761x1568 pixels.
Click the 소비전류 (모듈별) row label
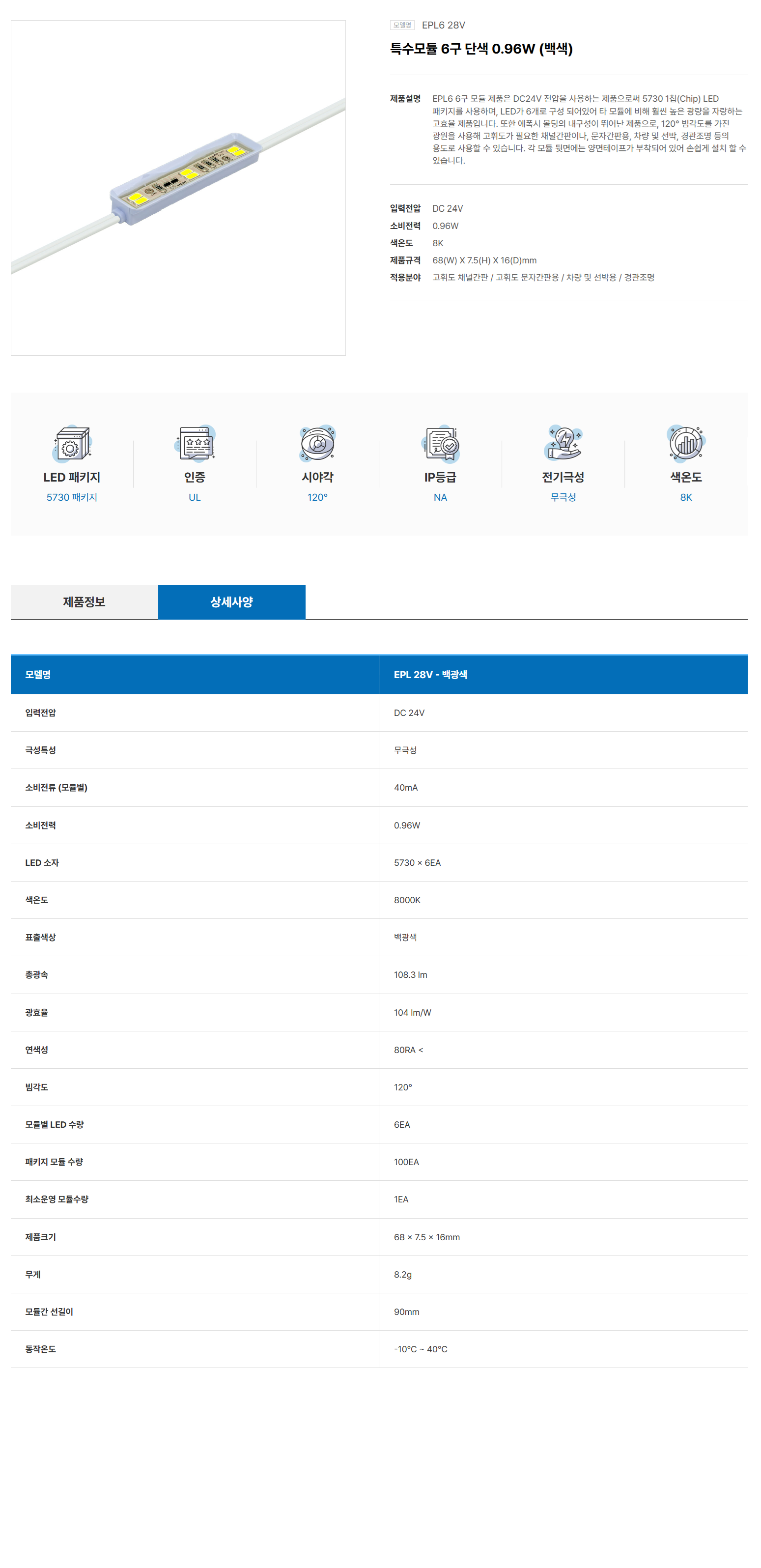(x=56, y=787)
